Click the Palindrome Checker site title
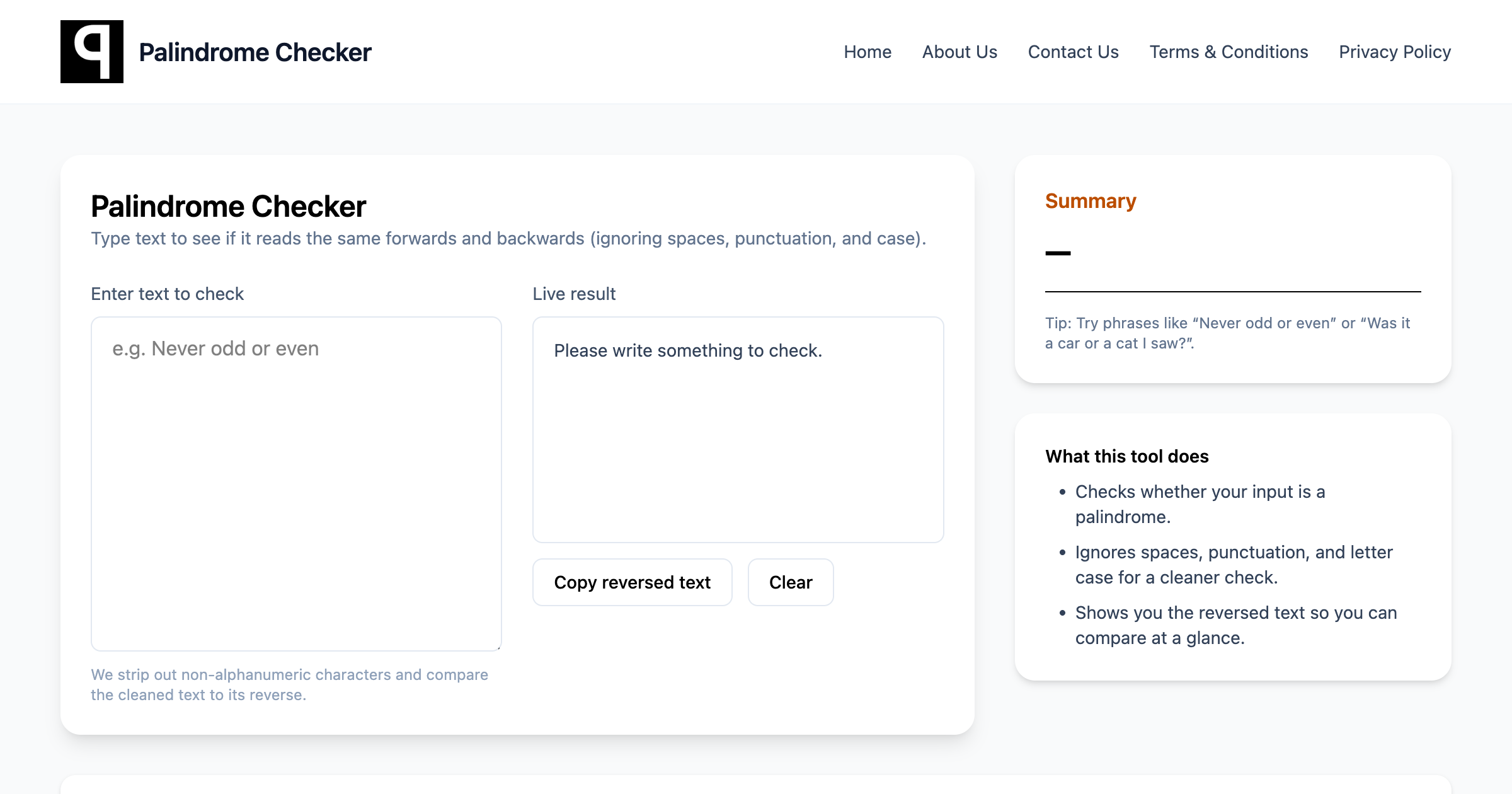The width and height of the screenshot is (1512, 794). [x=255, y=52]
